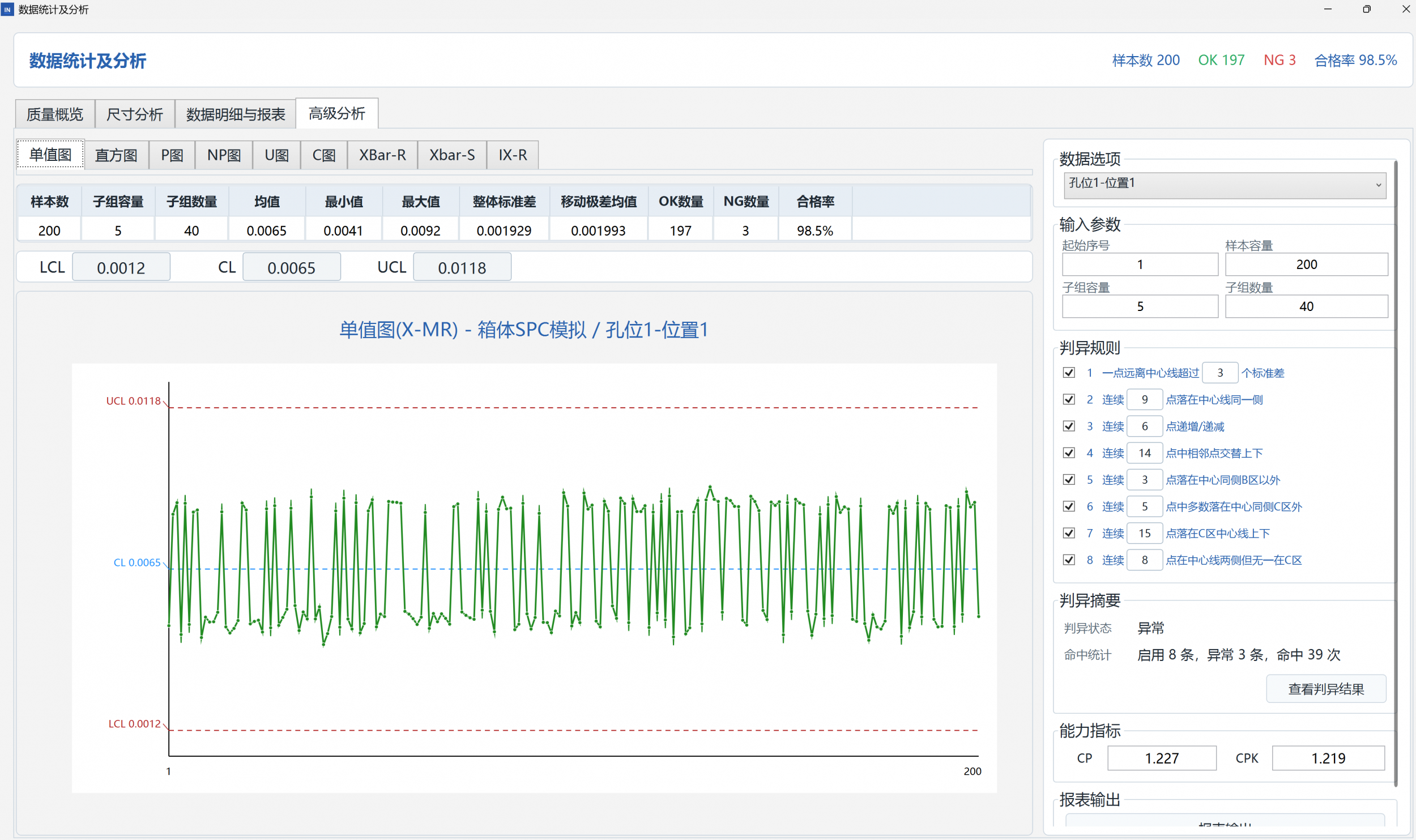Switch to the 尺寸分析 tab
Image resolution: width=1416 pixels, height=840 pixels.
pyautogui.click(x=135, y=114)
